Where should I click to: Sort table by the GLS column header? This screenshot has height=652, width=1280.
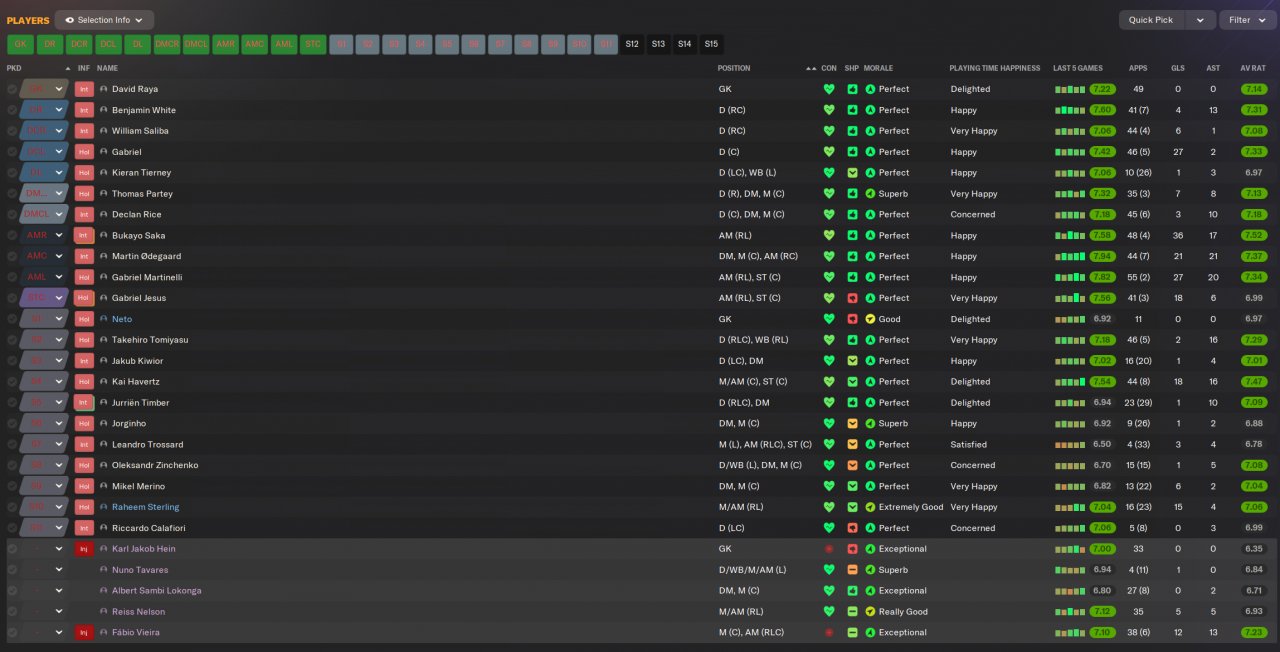(1178, 68)
